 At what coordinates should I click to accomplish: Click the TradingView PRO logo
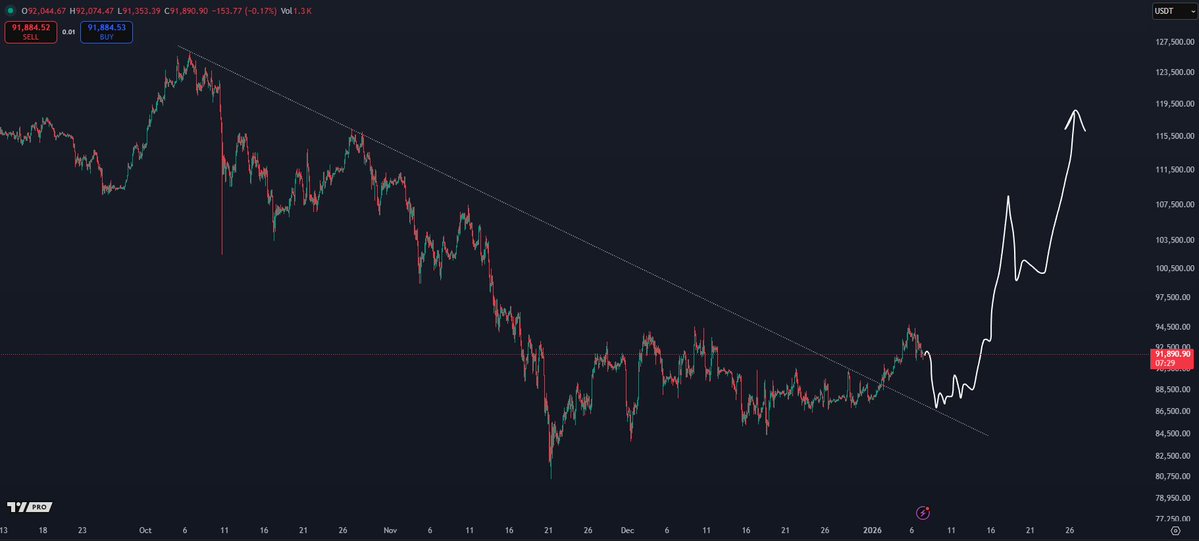[29, 507]
